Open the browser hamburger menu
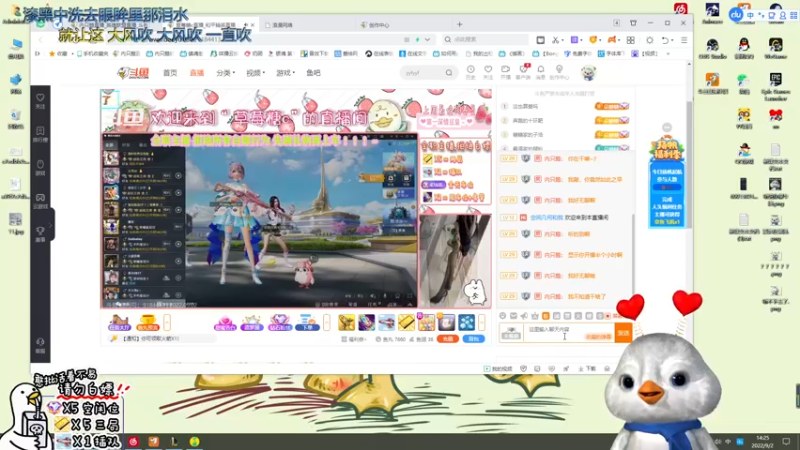The height and width of the screenshot is (450, 800). 684,40
